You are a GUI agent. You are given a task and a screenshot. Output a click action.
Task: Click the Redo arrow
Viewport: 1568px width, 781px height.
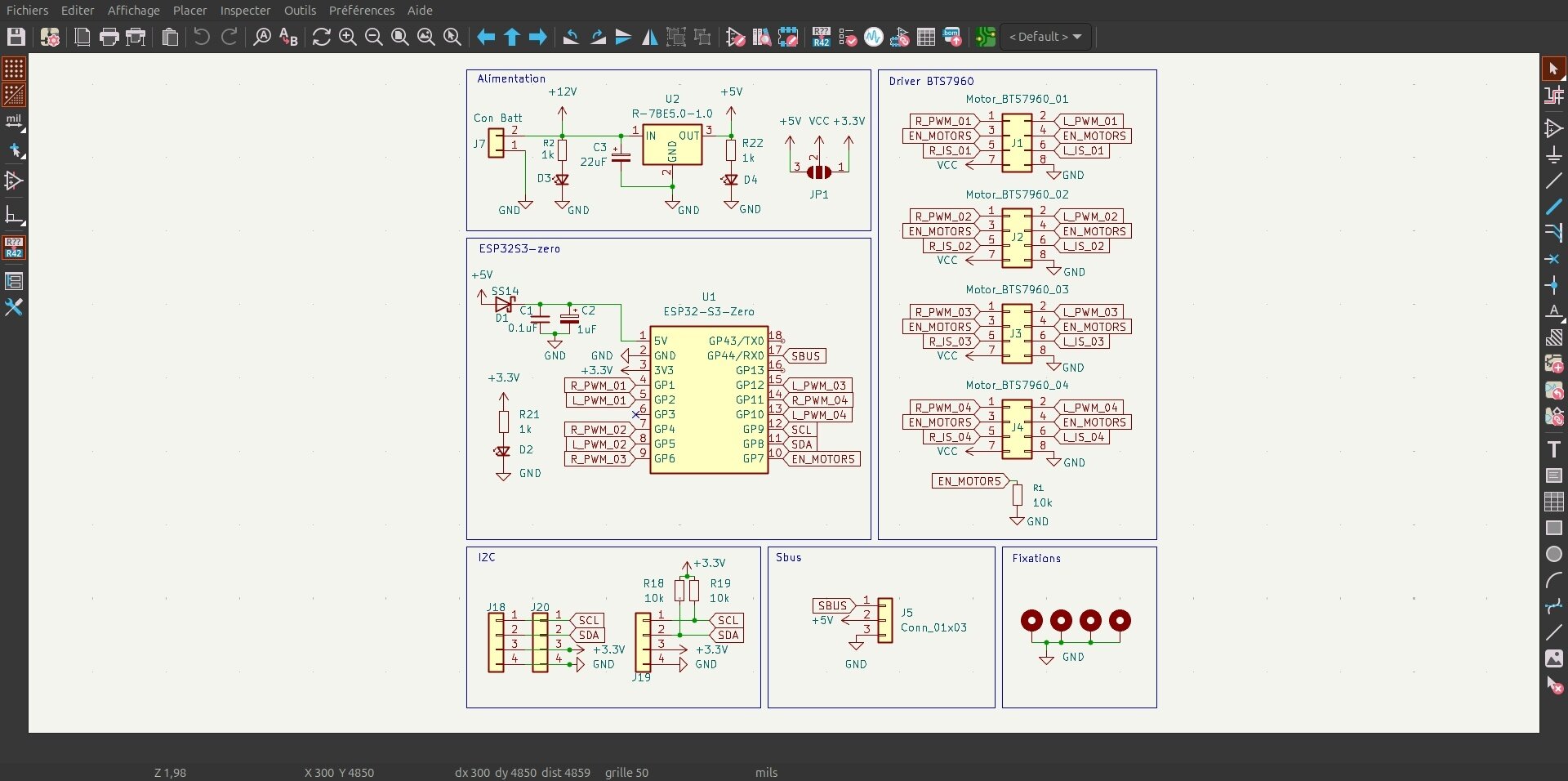click(229, 37)
